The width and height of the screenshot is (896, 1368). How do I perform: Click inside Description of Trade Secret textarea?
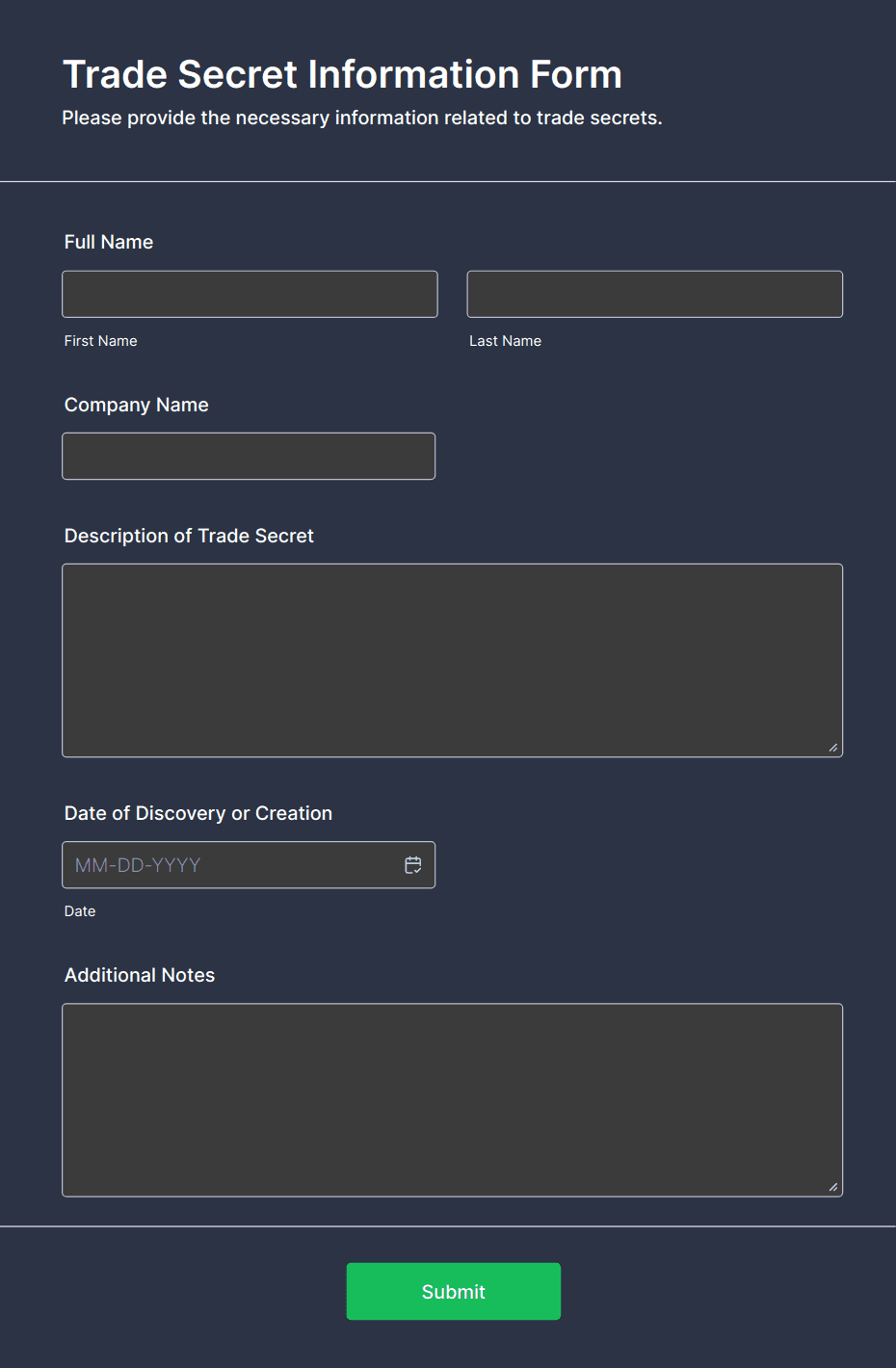click(x=452, y=660)
